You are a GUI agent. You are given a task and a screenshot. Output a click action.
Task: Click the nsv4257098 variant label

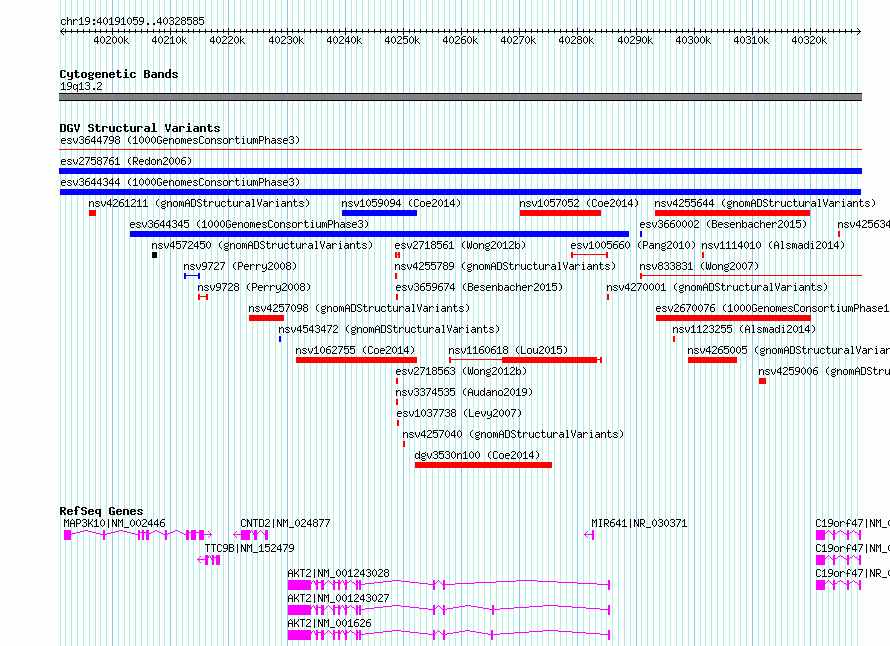[x=359, y=308]
